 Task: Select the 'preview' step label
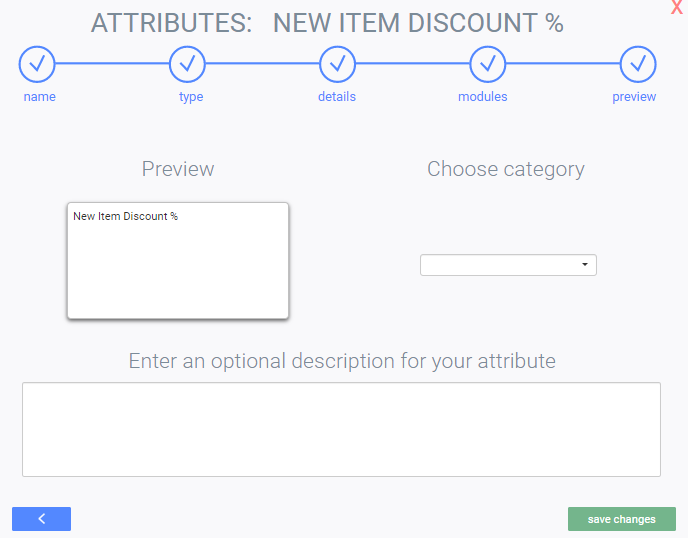point(634,97)
